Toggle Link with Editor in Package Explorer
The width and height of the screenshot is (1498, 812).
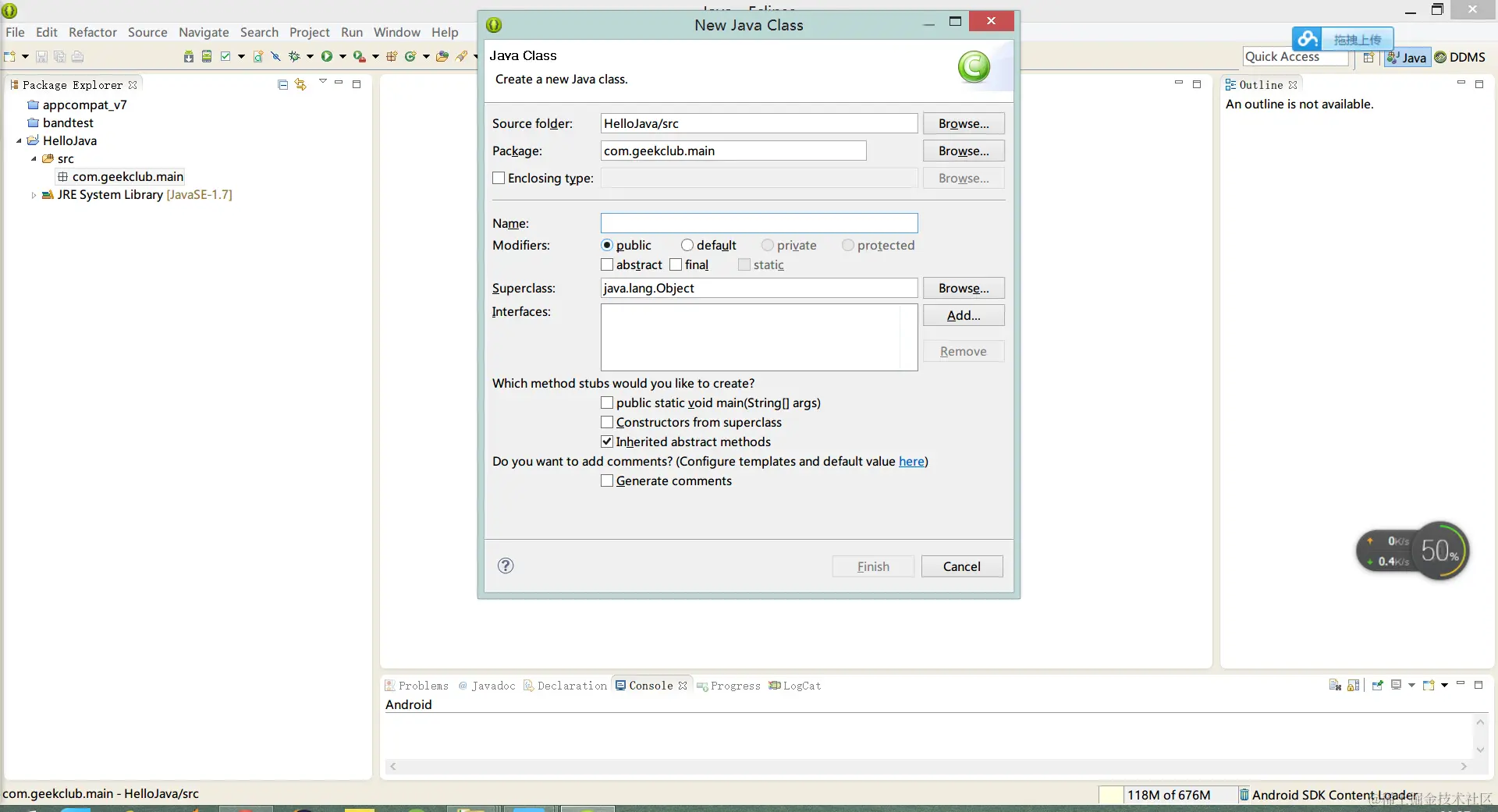(300, 84)
